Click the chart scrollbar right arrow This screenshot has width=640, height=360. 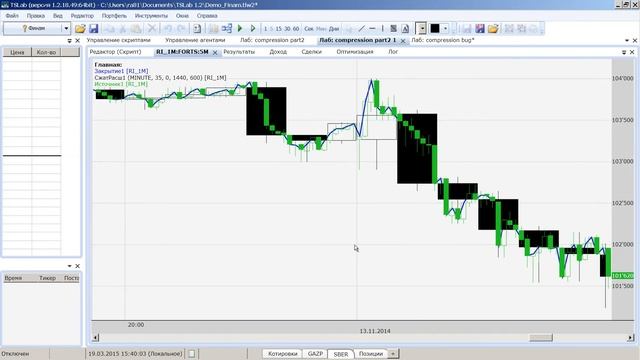pyautogui.click(x=630, y=338)
